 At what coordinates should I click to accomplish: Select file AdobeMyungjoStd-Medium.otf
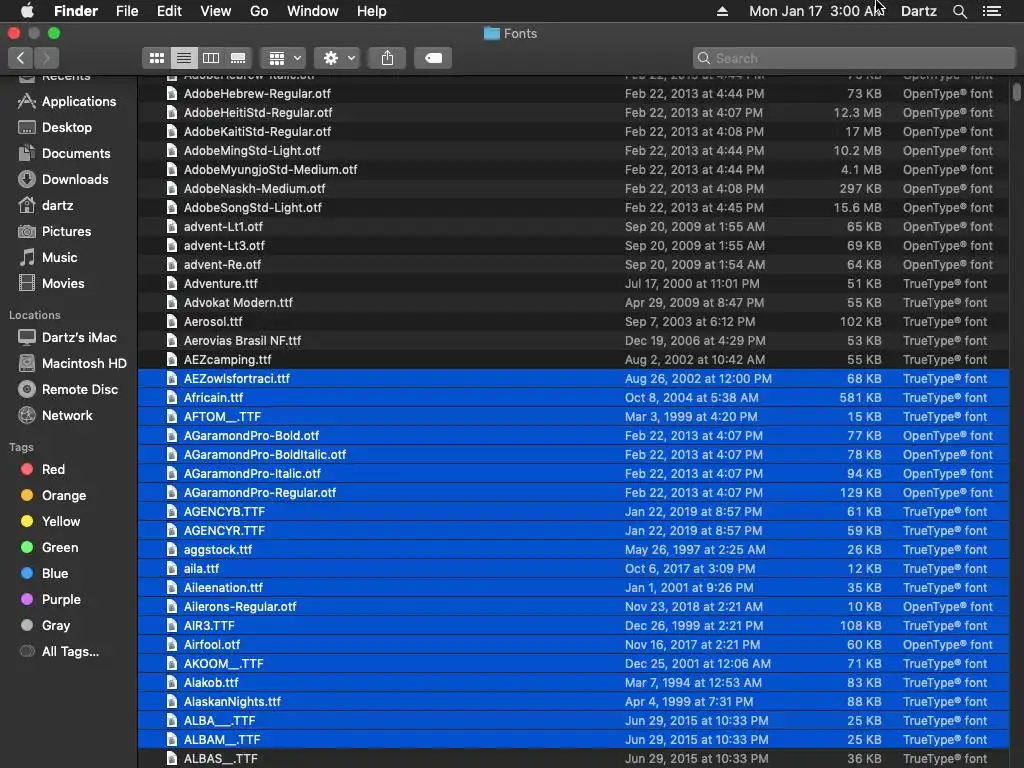[x=573, y=169]
